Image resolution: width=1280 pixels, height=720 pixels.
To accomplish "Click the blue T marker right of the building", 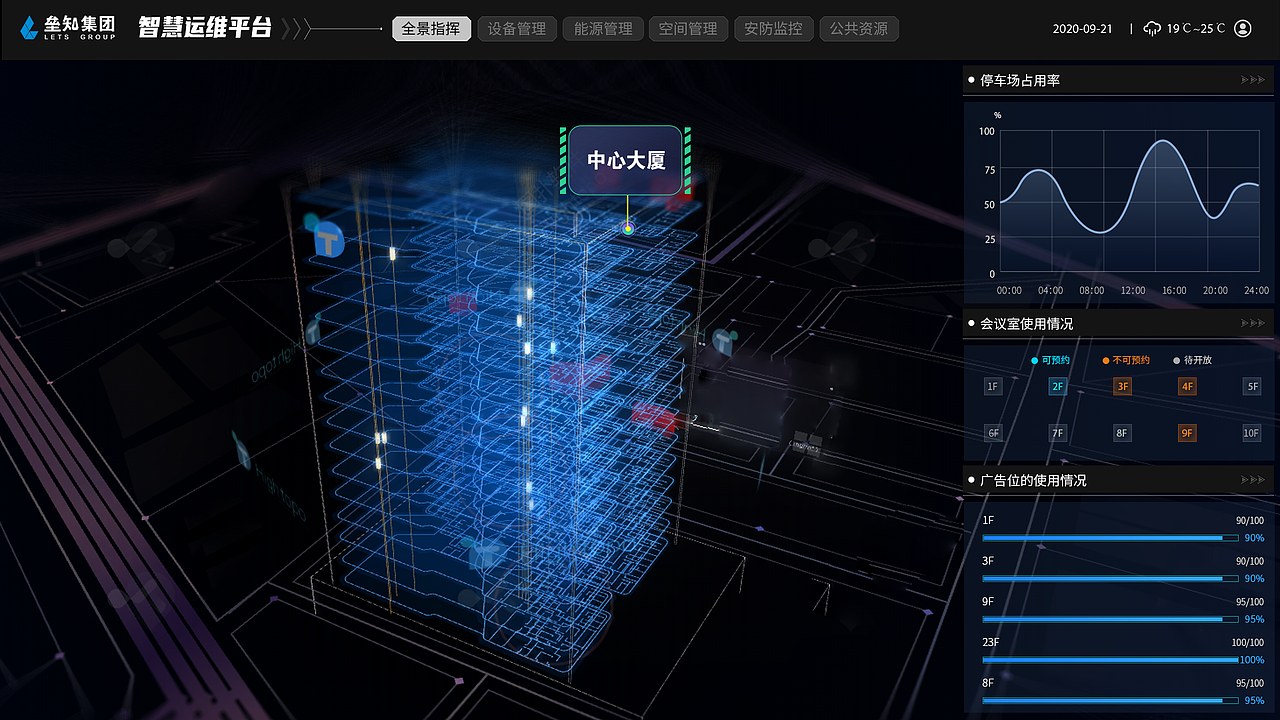I will coord(722,341).
